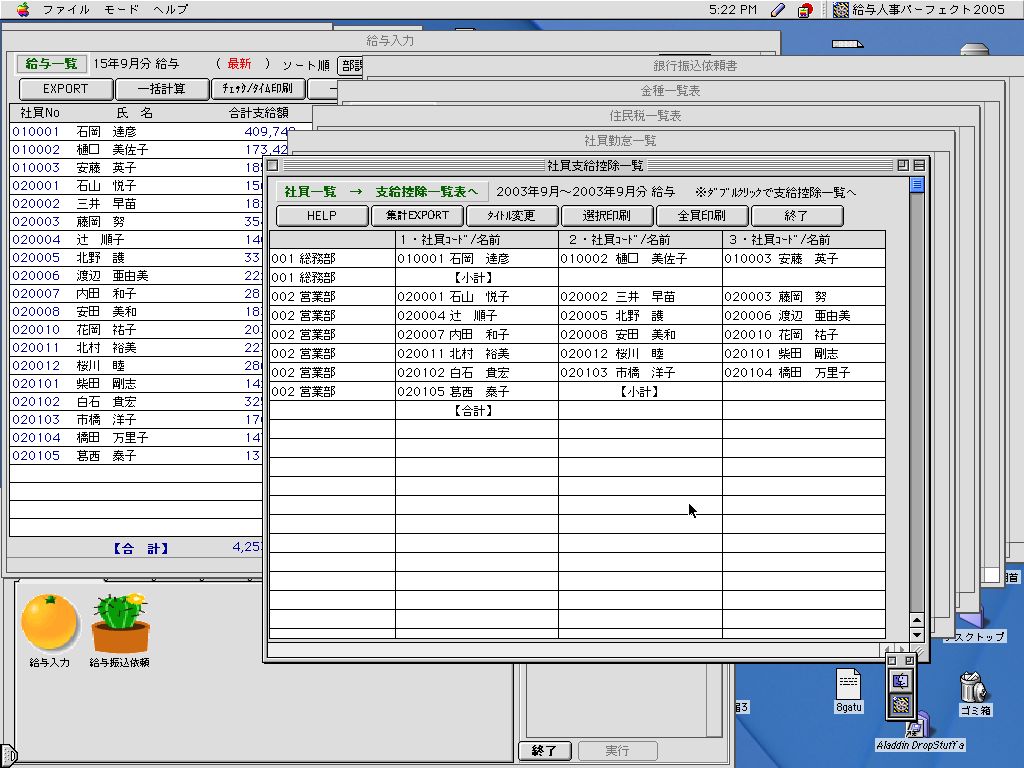1024x768 pixels.
Task: Open the 給与入力 orange icon
Action: [x=49, y=623]
